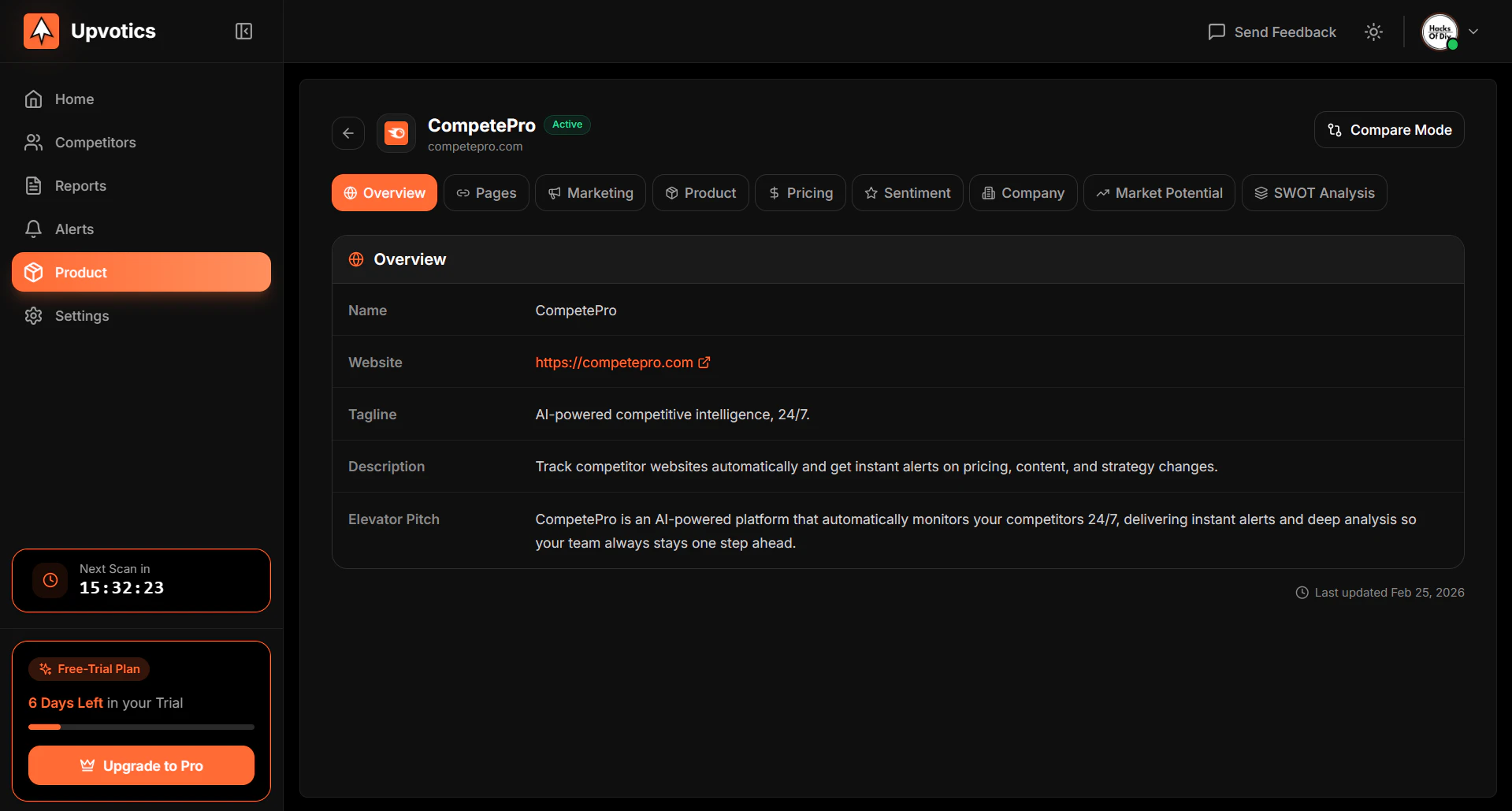Click the external link icon beside website
The image size is (1512, 811).
coord(704,363)
